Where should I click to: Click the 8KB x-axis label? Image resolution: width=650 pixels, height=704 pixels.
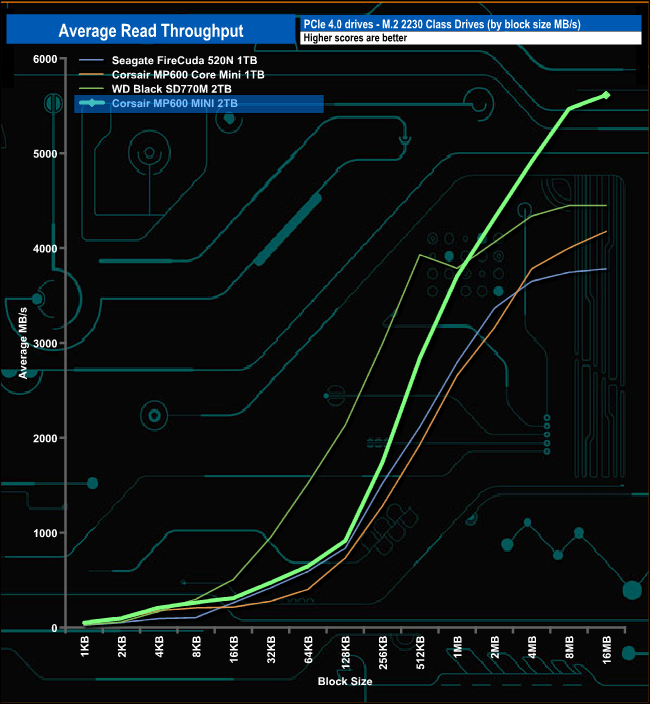point(197,647)
